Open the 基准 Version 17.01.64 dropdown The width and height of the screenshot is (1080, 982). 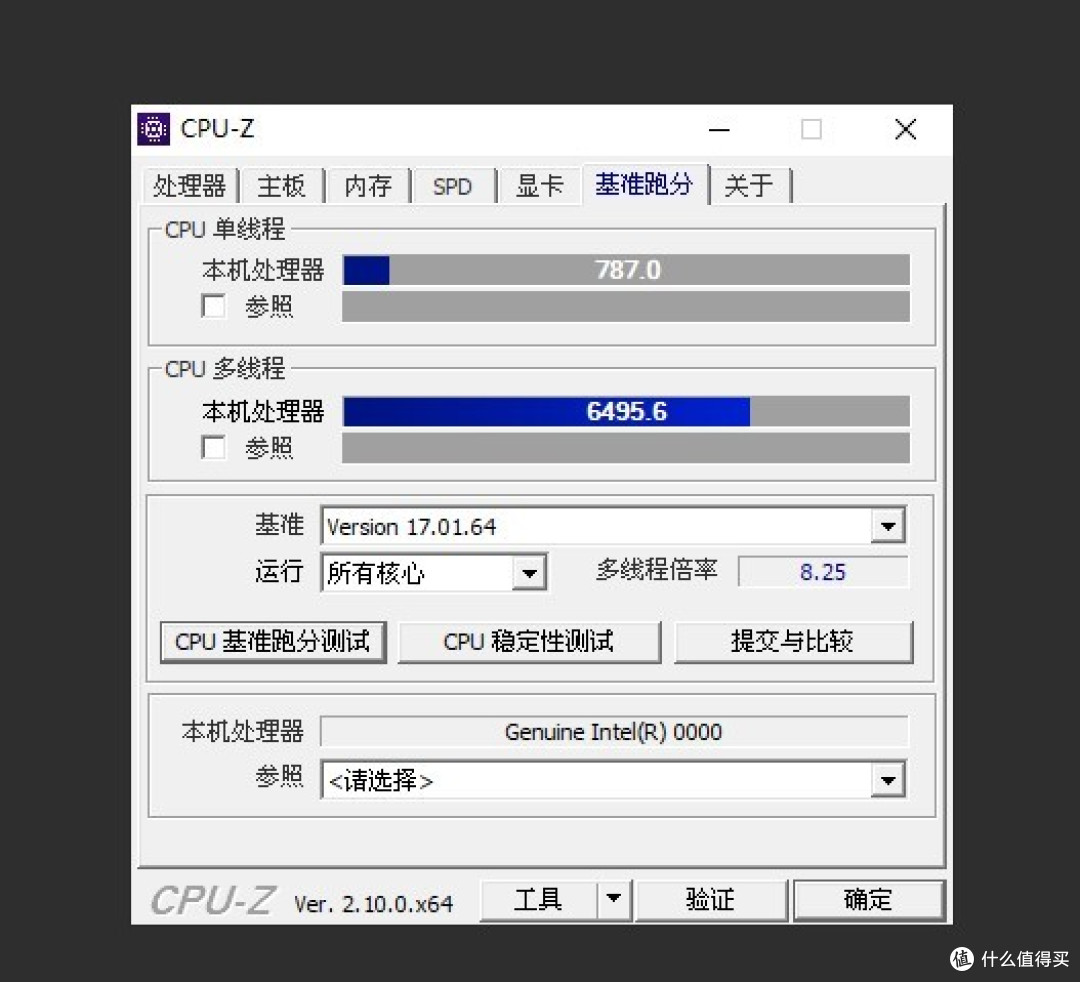coord(888,525)
